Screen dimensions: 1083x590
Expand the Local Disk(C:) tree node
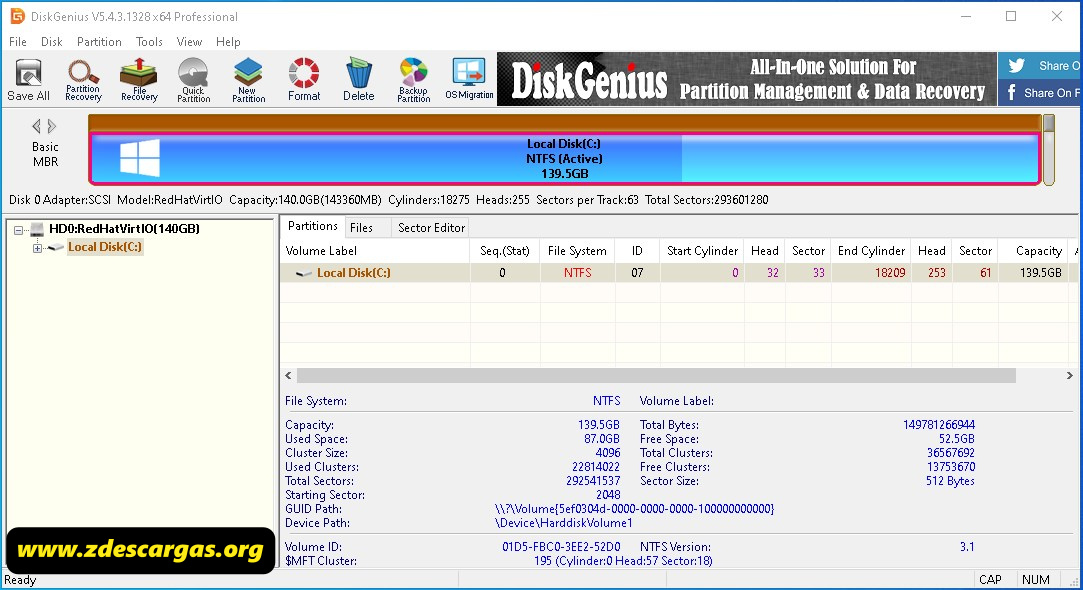(x=37, y=248)
